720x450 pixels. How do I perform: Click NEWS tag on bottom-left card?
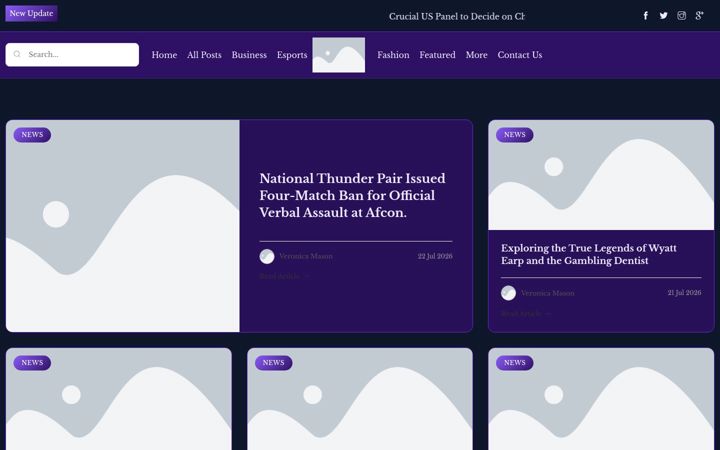point(32,363)
